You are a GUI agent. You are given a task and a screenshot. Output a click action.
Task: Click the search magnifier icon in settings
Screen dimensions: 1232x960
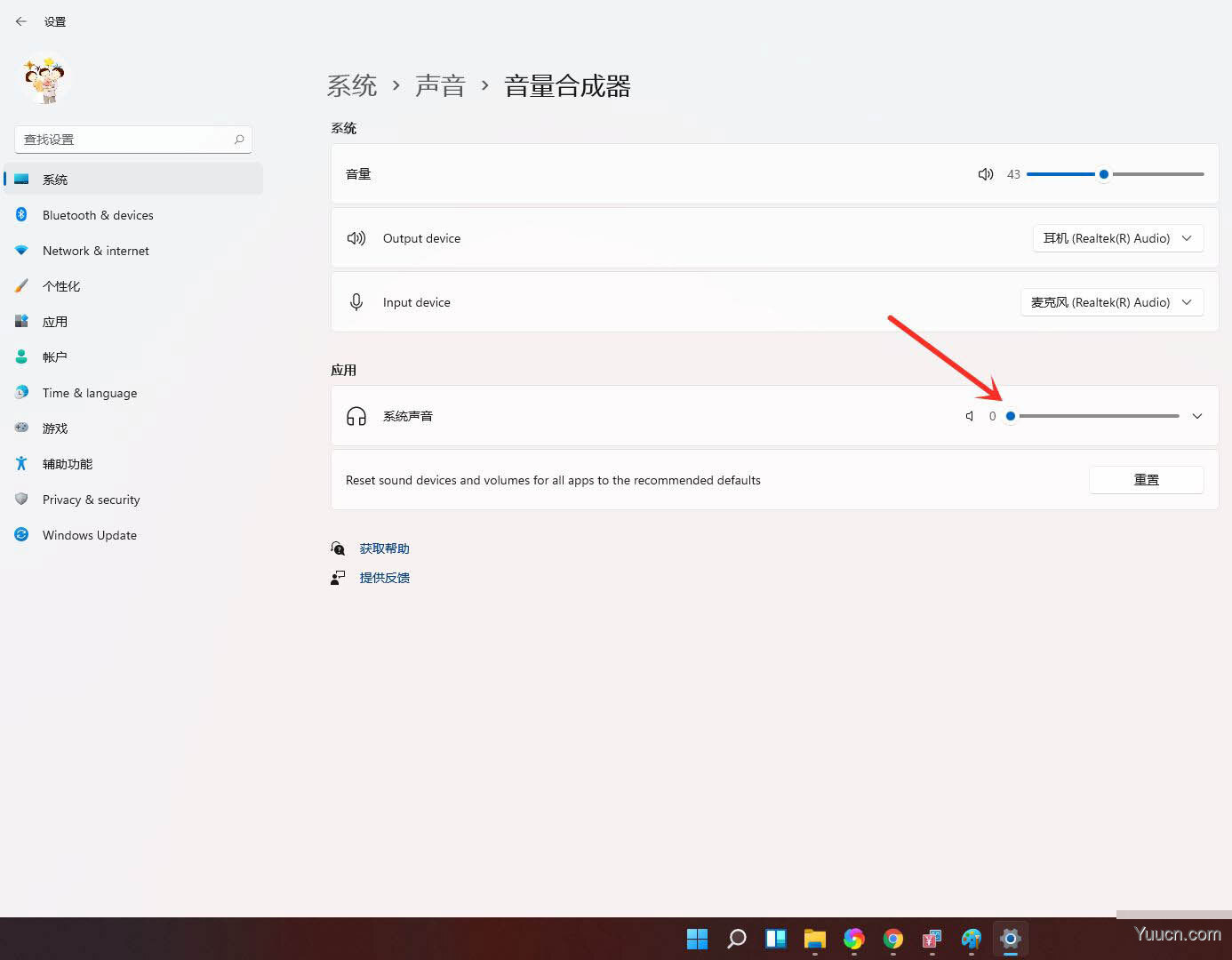point(239,140)
